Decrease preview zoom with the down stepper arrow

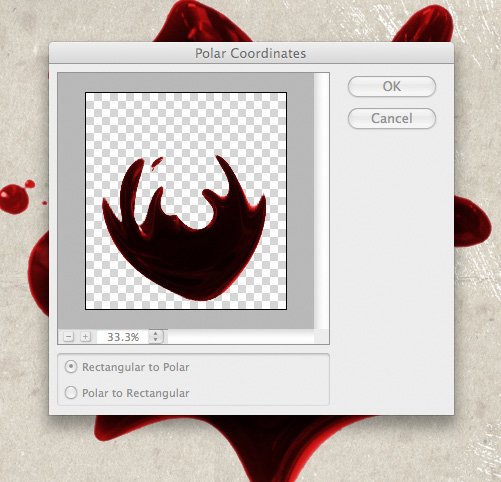pyautogui.click(x=156, y=340)
